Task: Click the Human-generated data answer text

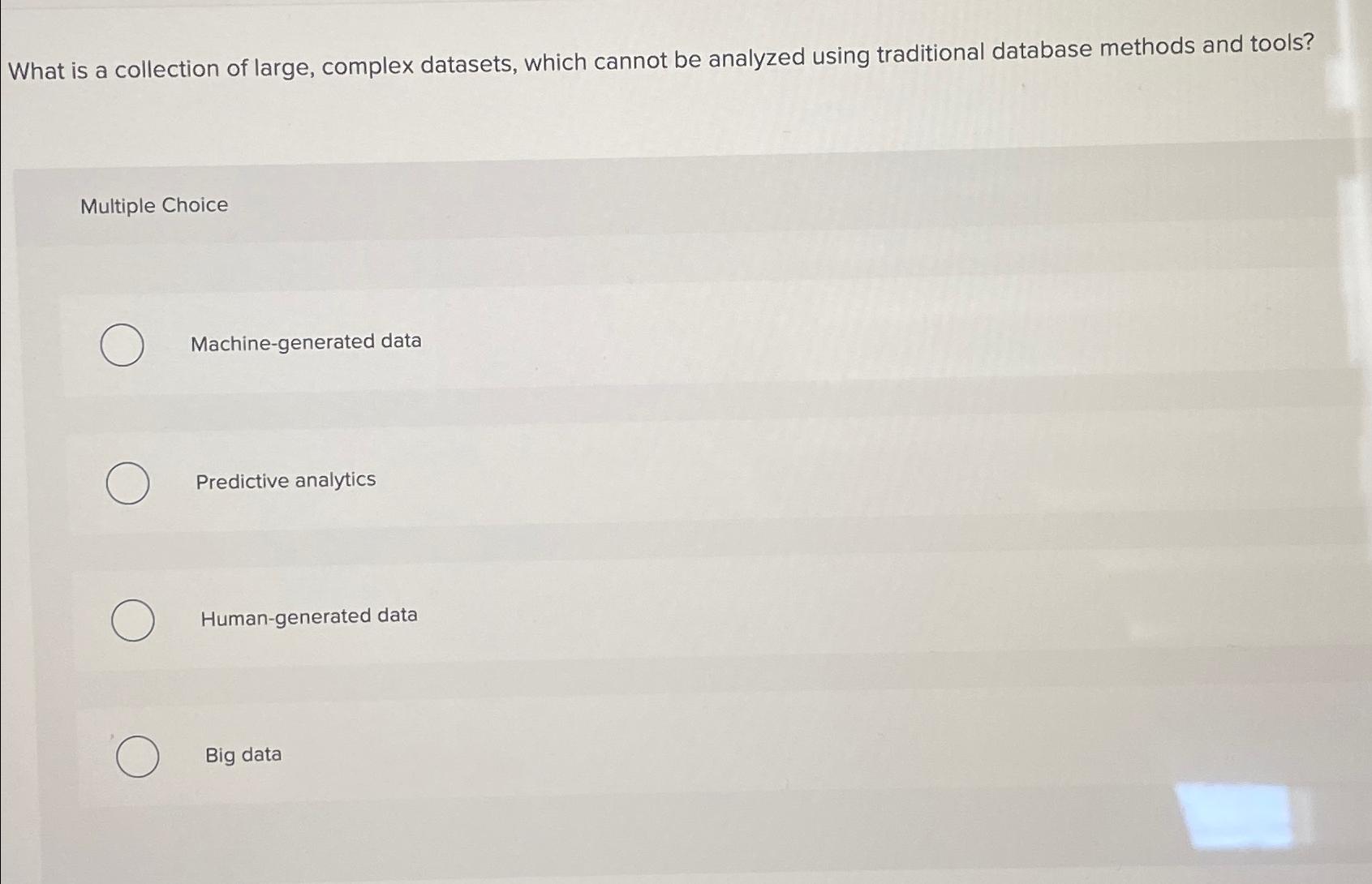Action: coord(308,616)
